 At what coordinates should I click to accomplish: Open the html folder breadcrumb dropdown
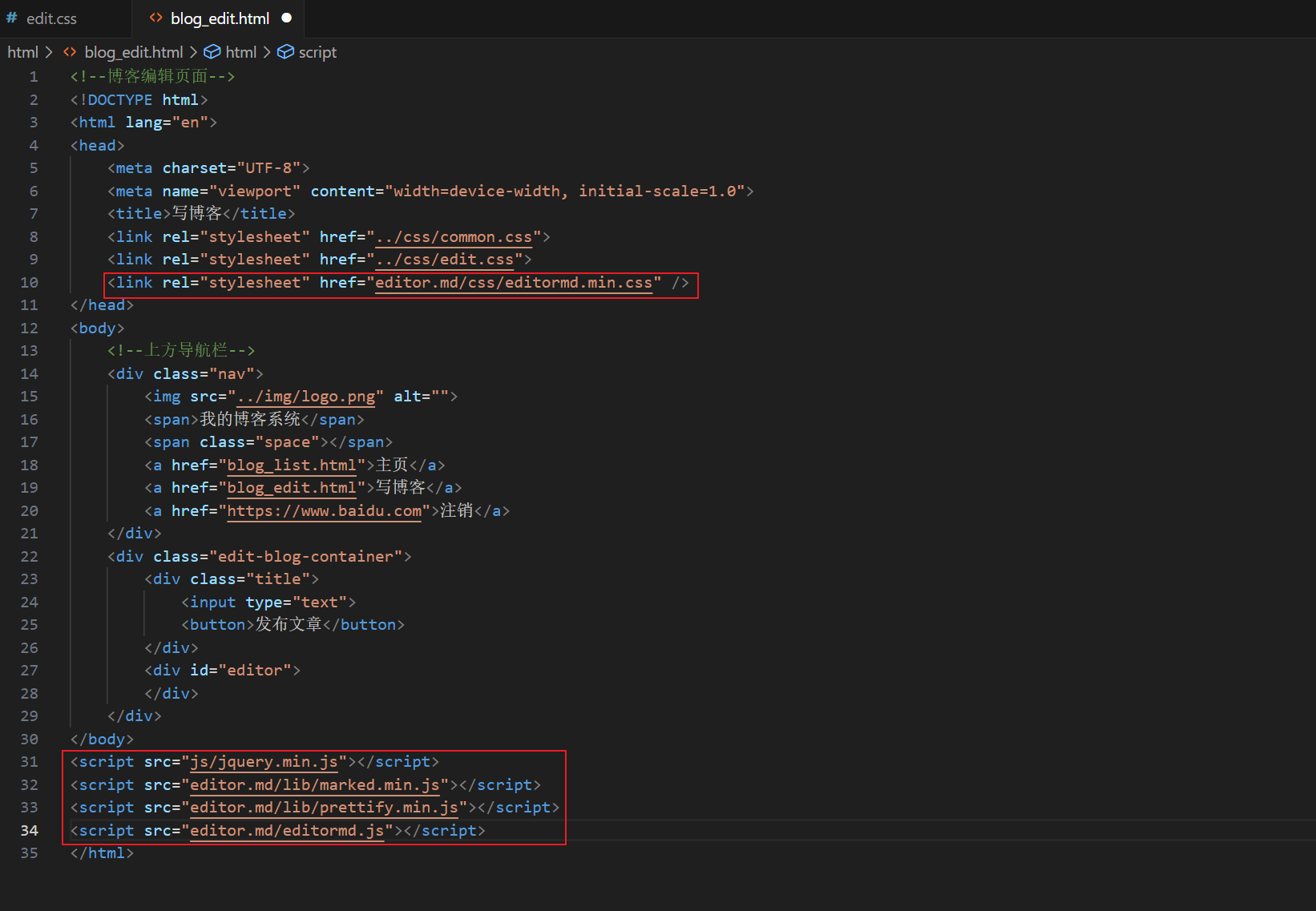point(22,52)
